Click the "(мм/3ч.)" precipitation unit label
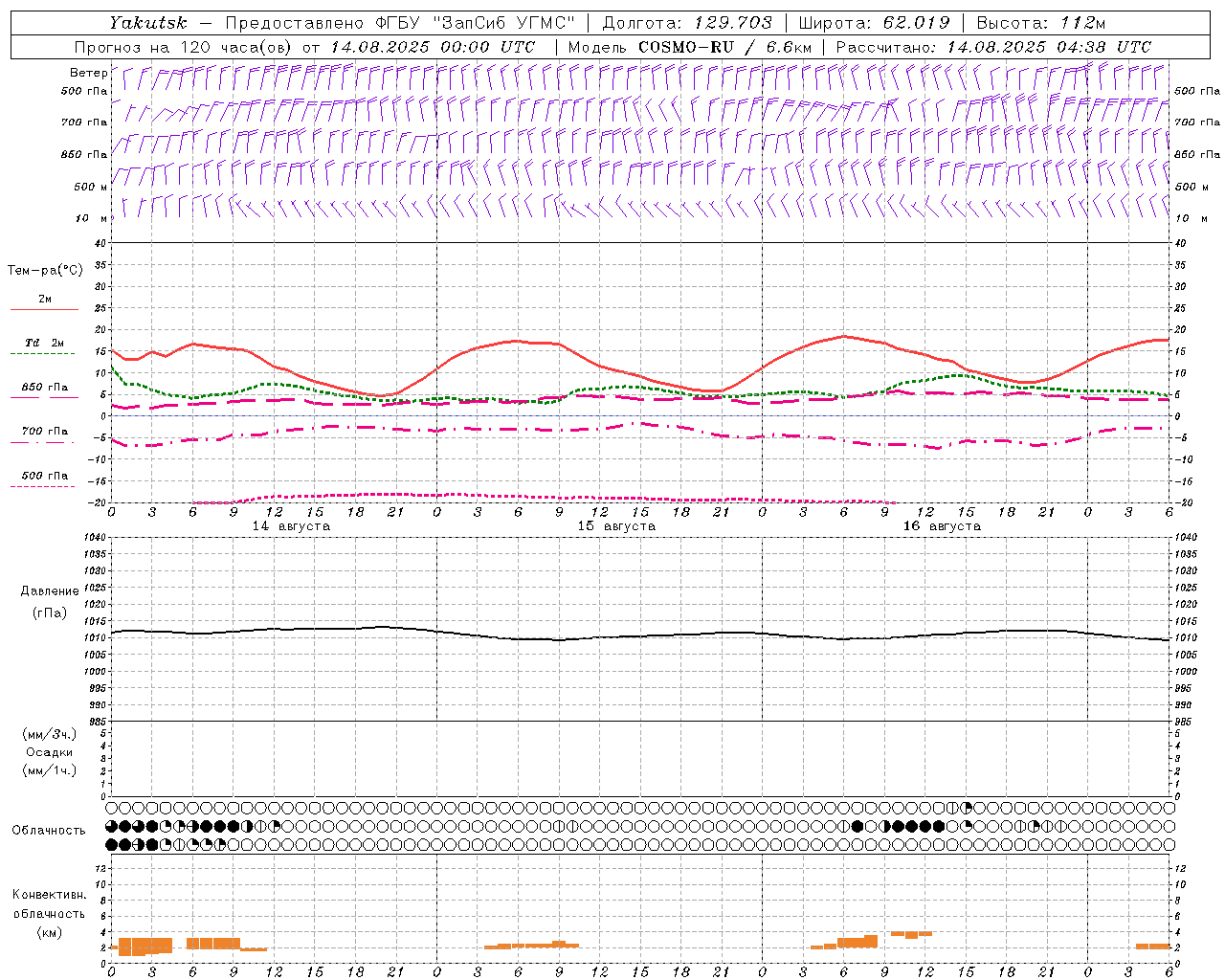The image size is (1225, 980). pos(50,734)
